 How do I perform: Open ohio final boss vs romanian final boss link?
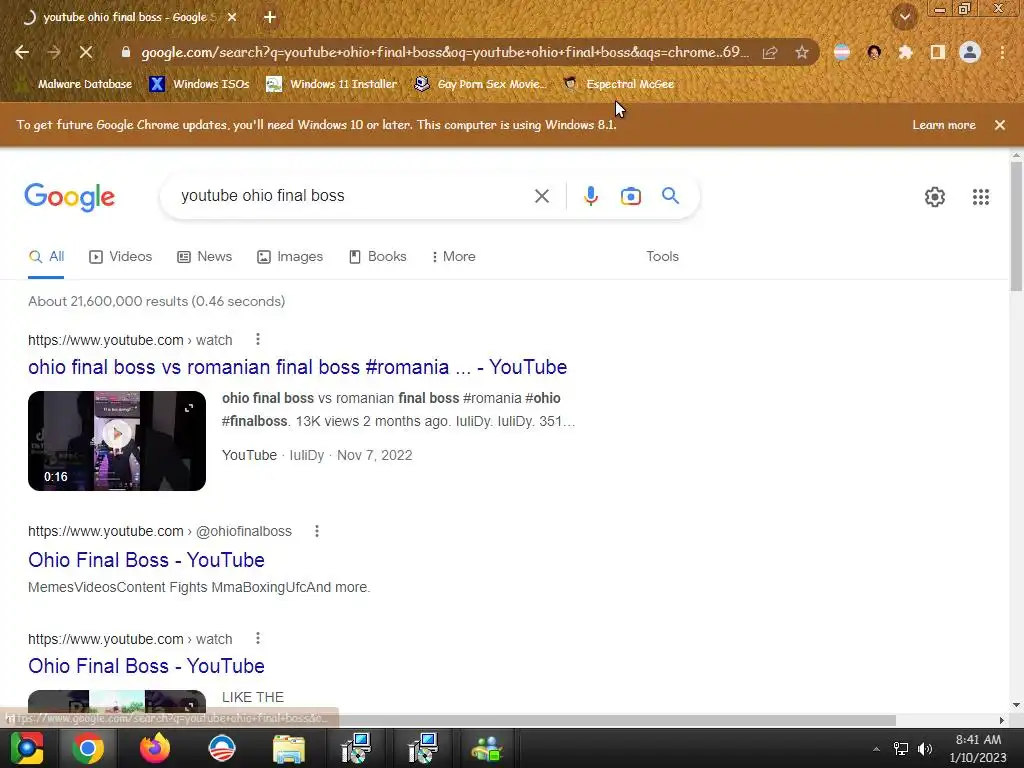click(297, 367)
